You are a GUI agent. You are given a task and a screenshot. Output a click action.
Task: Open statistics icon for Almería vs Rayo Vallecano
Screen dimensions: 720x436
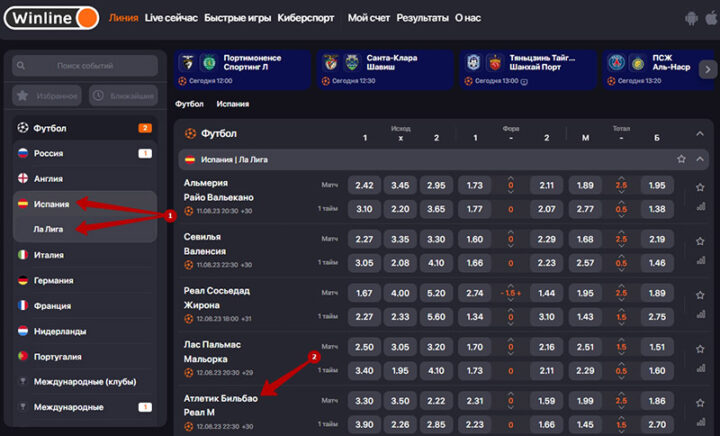coord(700,208)
